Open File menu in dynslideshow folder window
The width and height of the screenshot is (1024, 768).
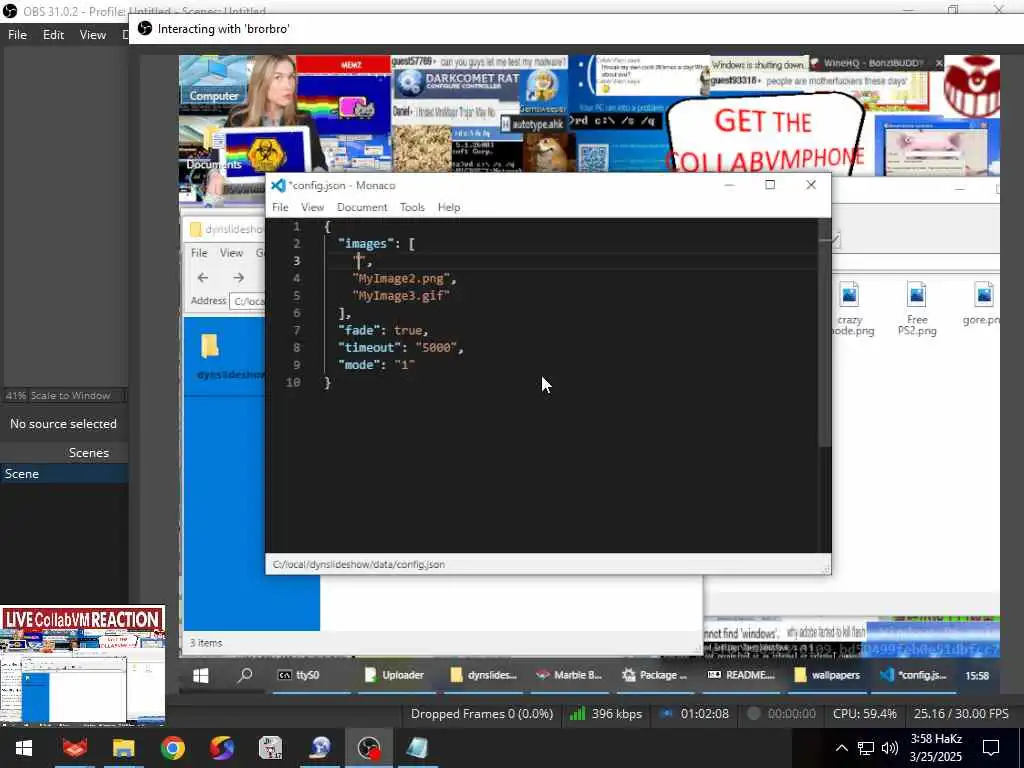point(199,253)
